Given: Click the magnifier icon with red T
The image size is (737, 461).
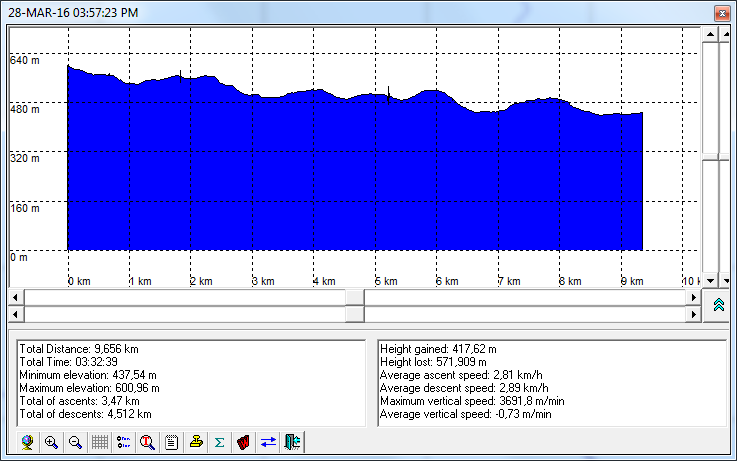Looking at the screenshot, I should click(x=148, y=442).
